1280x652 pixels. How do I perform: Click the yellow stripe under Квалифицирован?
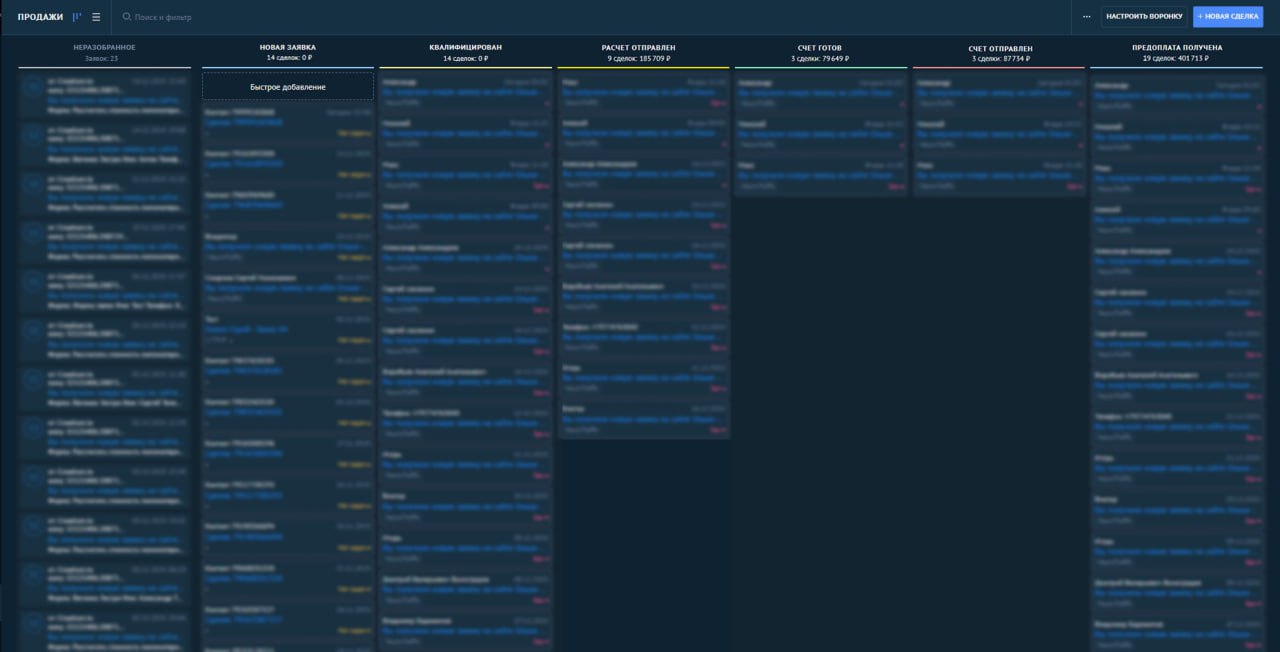466,68
